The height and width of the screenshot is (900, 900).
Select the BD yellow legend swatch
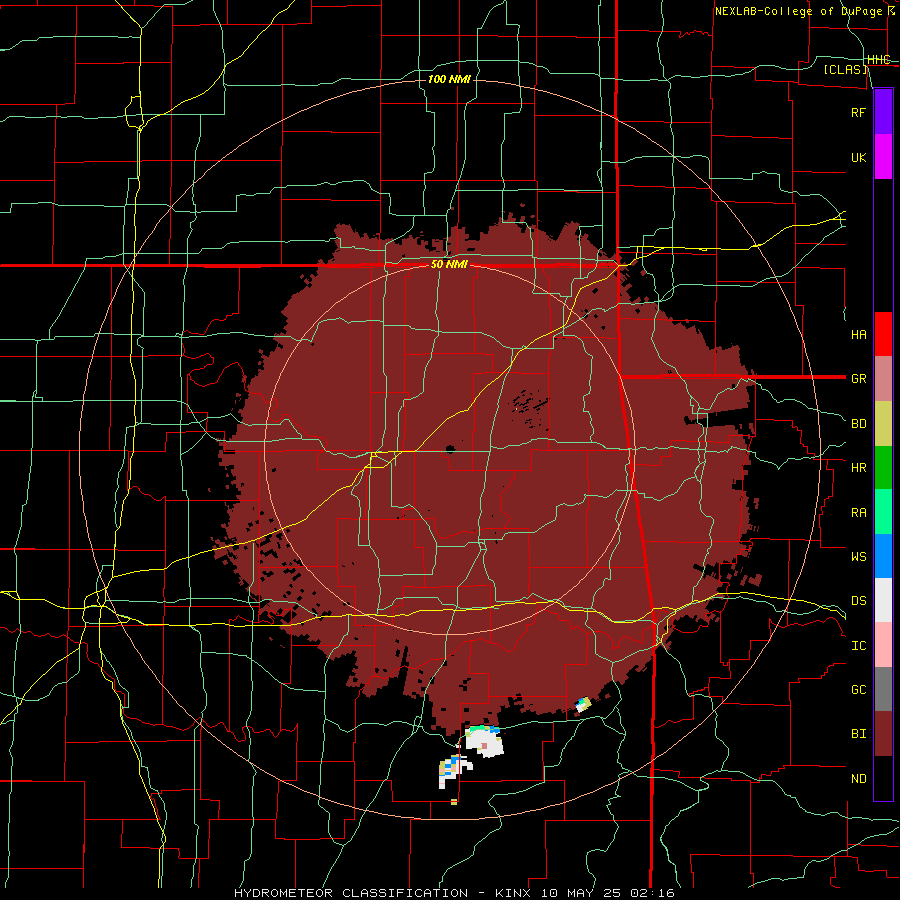tap(883, 424)
